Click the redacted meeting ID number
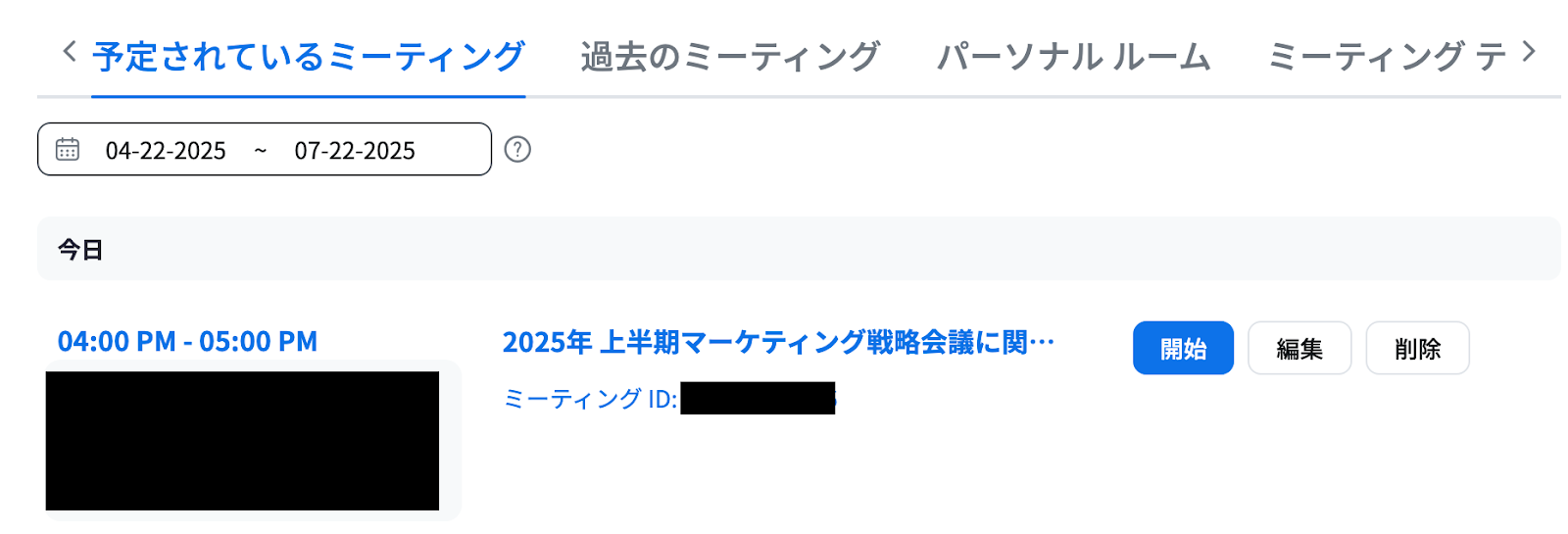 click(758, 399)
